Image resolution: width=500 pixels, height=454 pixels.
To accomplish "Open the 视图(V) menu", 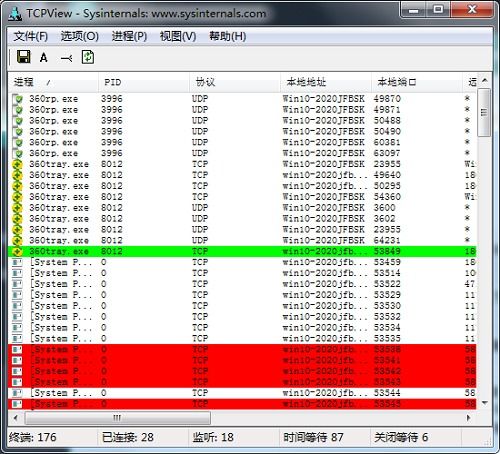I will pyautogui.click(x=178, y=36).
